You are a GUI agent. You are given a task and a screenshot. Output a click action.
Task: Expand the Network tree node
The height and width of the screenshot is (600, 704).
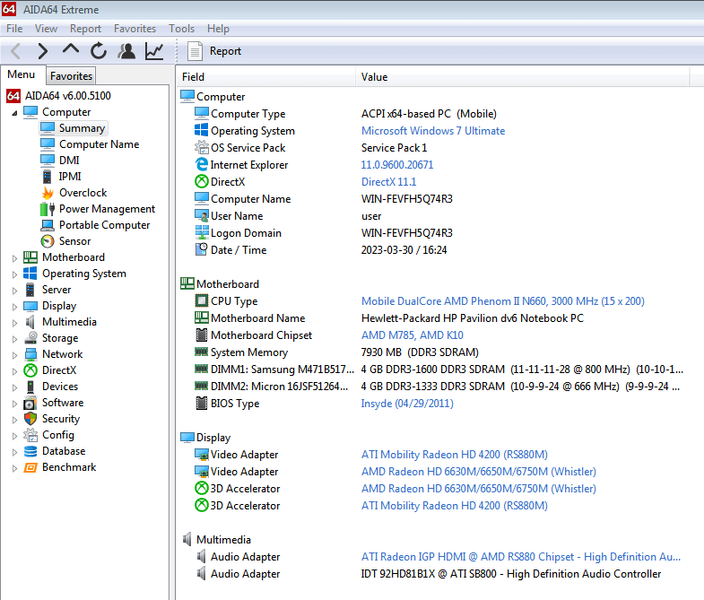click(x=14, y=355)
